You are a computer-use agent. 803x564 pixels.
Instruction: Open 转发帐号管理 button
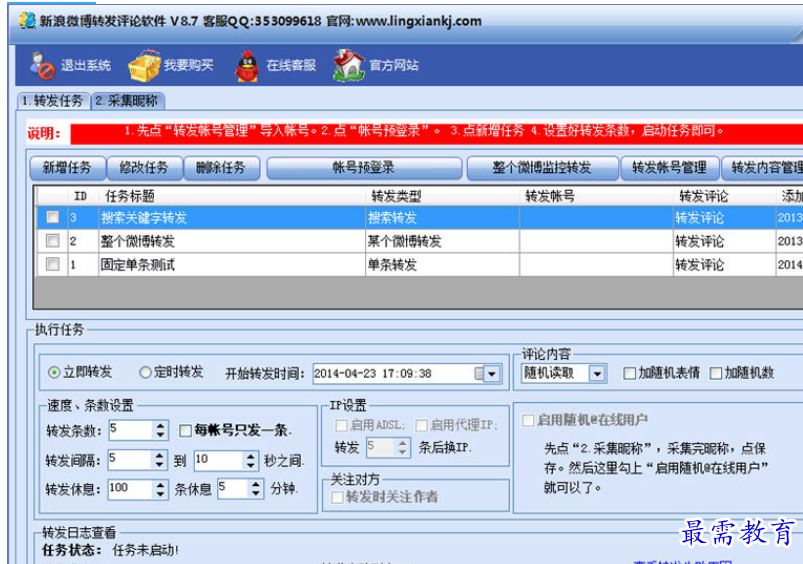point(669,168)
